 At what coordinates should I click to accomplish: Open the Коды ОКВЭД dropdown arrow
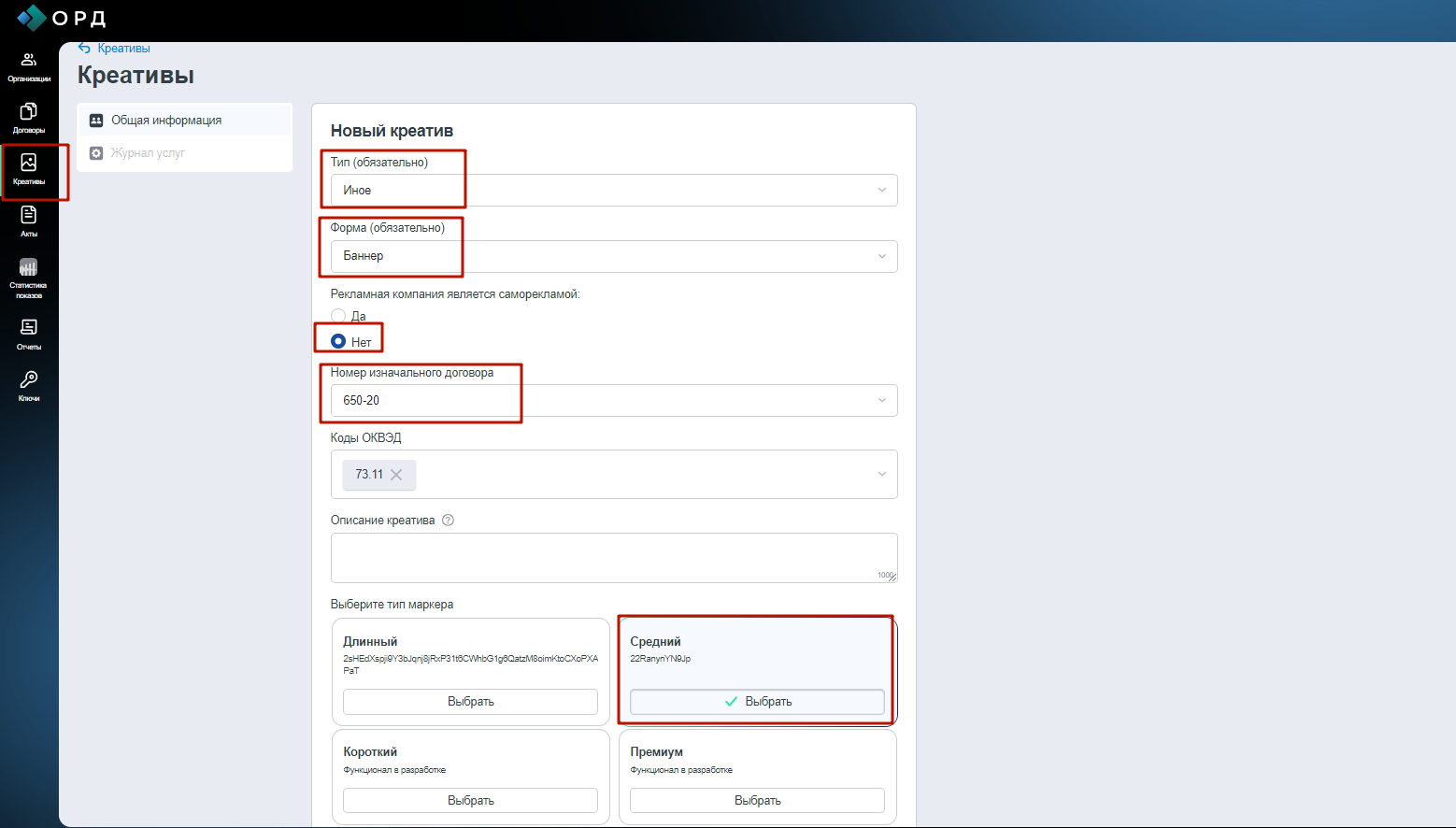pyautogui.click(x=881, y=475)
